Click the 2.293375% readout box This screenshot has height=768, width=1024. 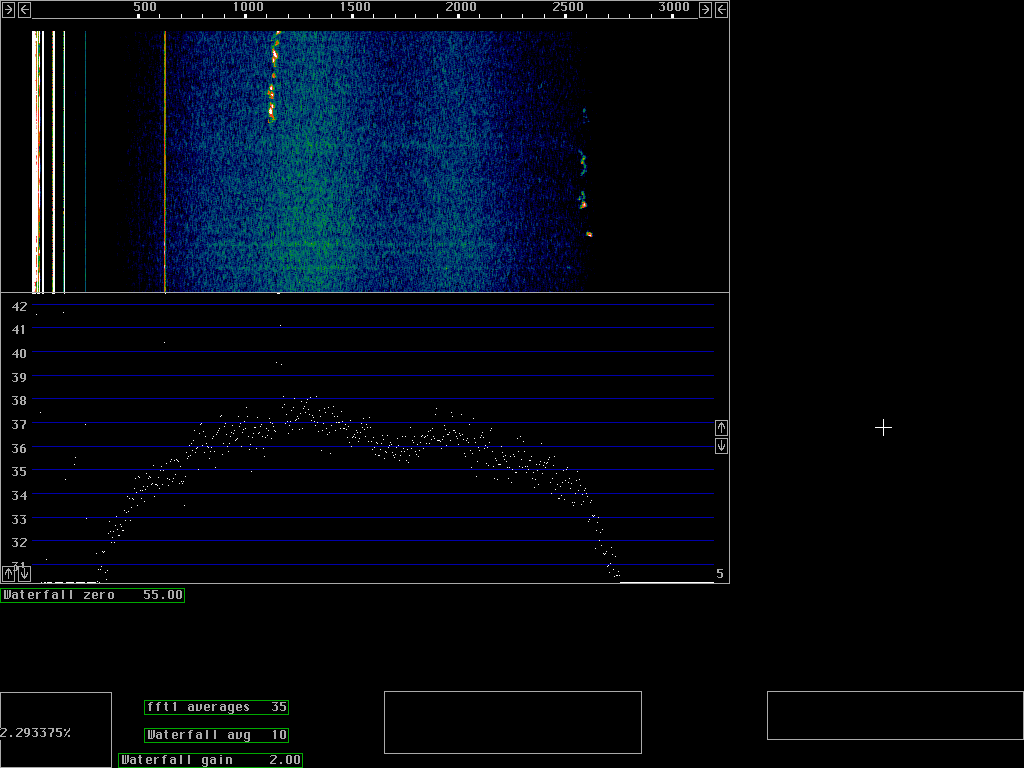coord(56,730)
